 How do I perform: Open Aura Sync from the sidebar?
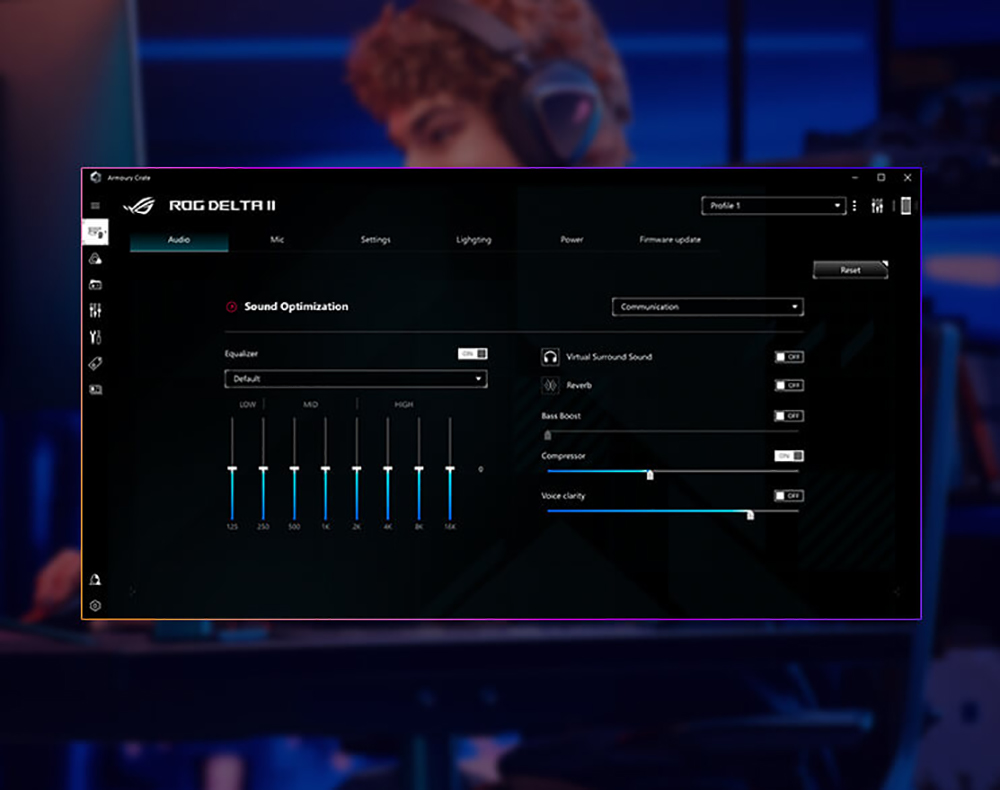(97, 258)
